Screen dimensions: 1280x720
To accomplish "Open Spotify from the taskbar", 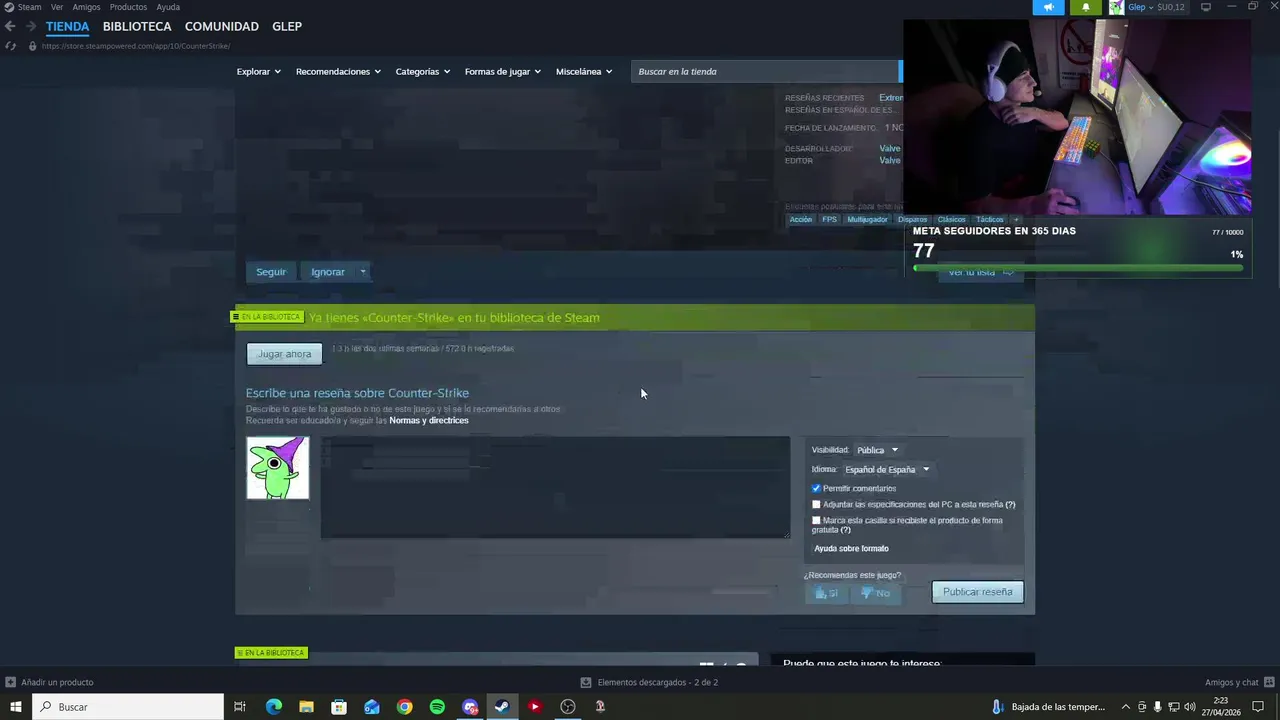I will pos(437,707).
